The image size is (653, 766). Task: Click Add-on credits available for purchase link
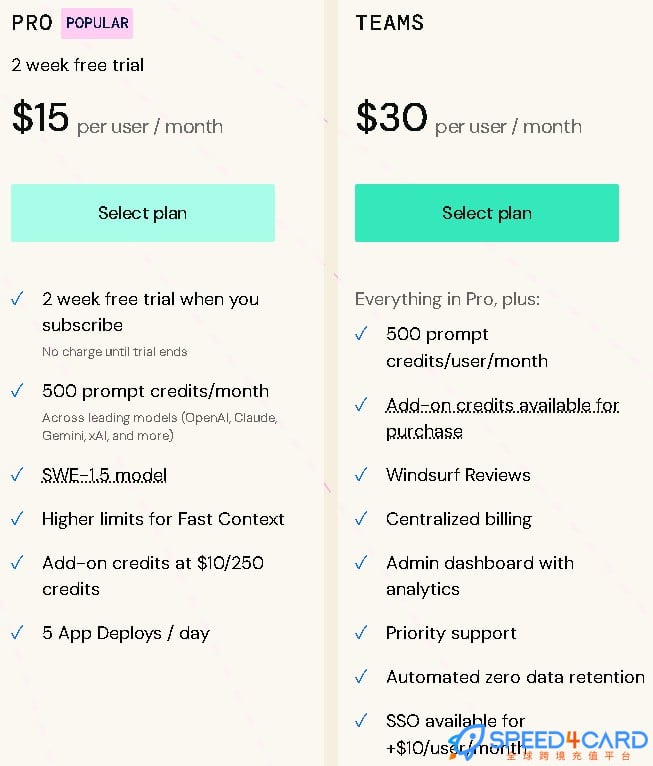(x=502, y=418)
